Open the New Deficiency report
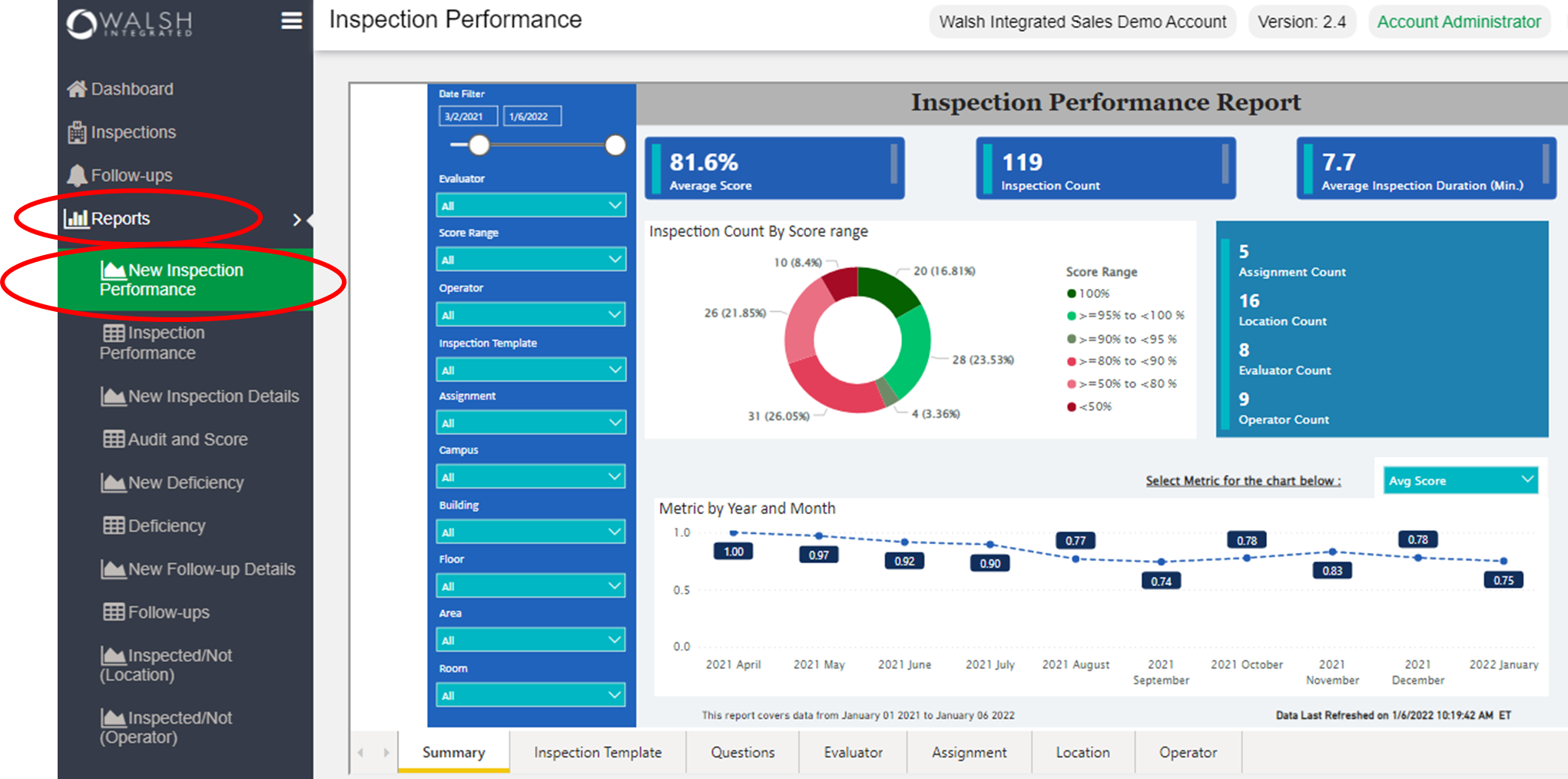1568x779 pixels. (182, 482)
